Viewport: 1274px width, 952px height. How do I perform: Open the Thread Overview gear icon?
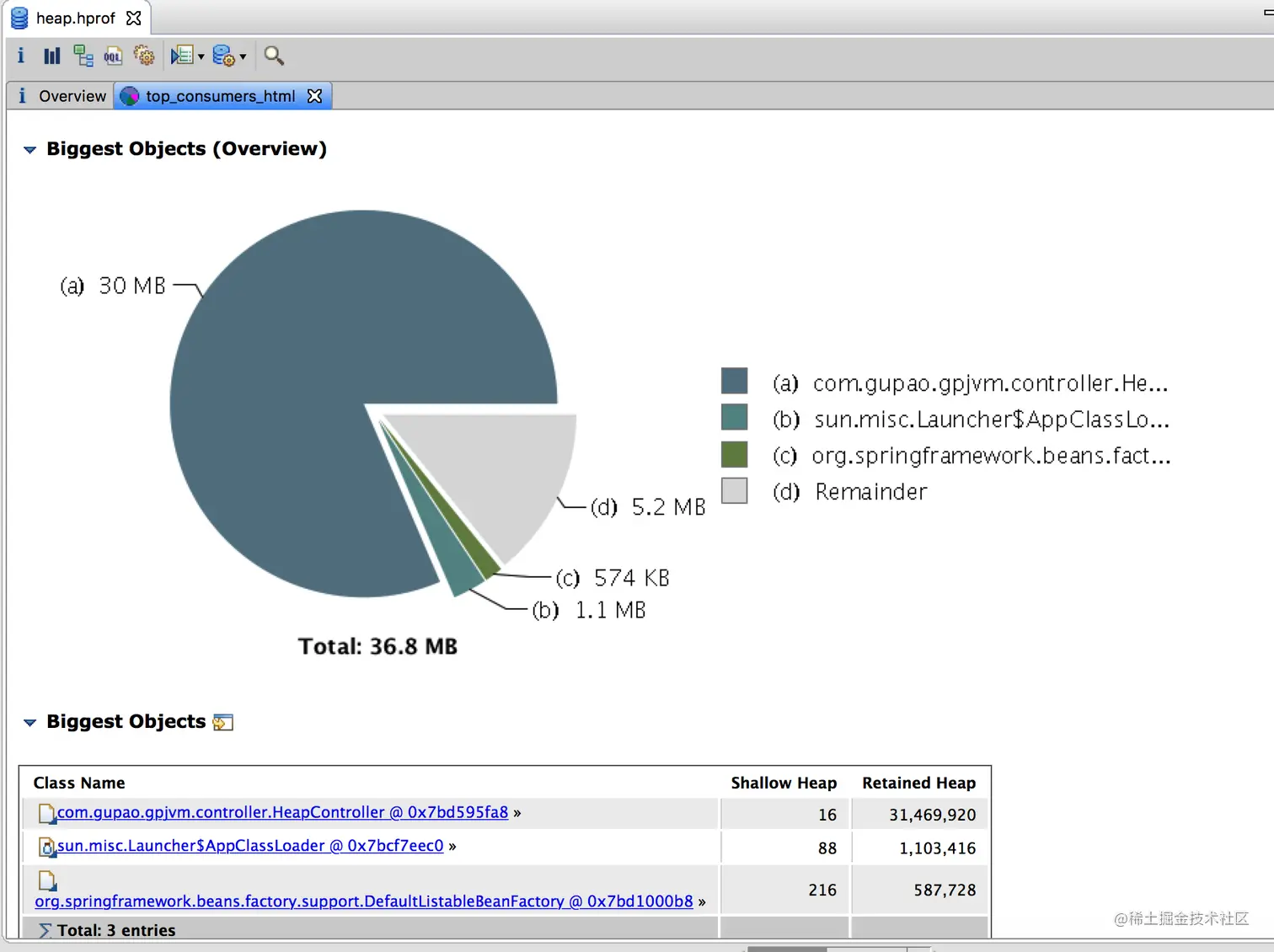tap(144, 56)
